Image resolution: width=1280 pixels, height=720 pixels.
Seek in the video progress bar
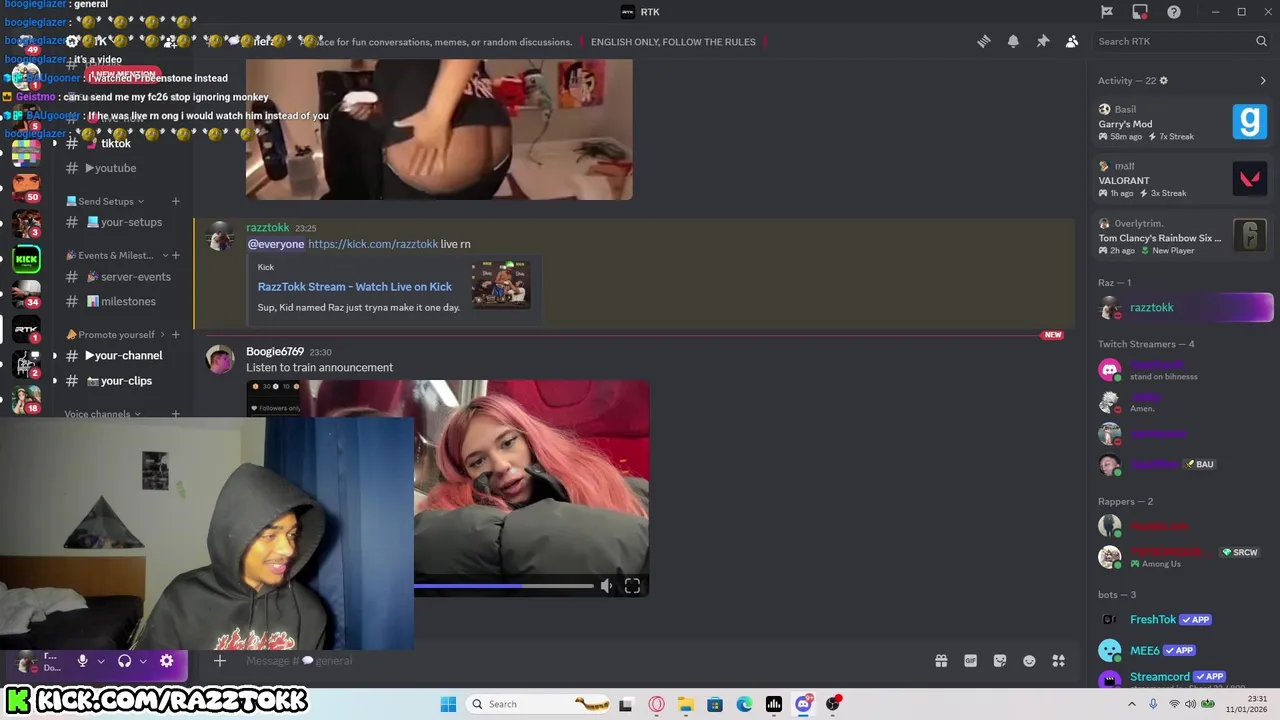[x=504, y=586]
